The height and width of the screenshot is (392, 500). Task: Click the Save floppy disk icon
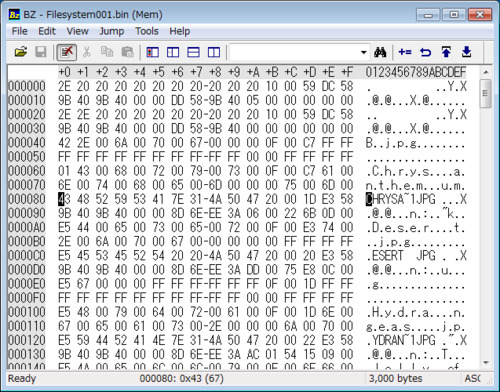[x=41, y=52]
